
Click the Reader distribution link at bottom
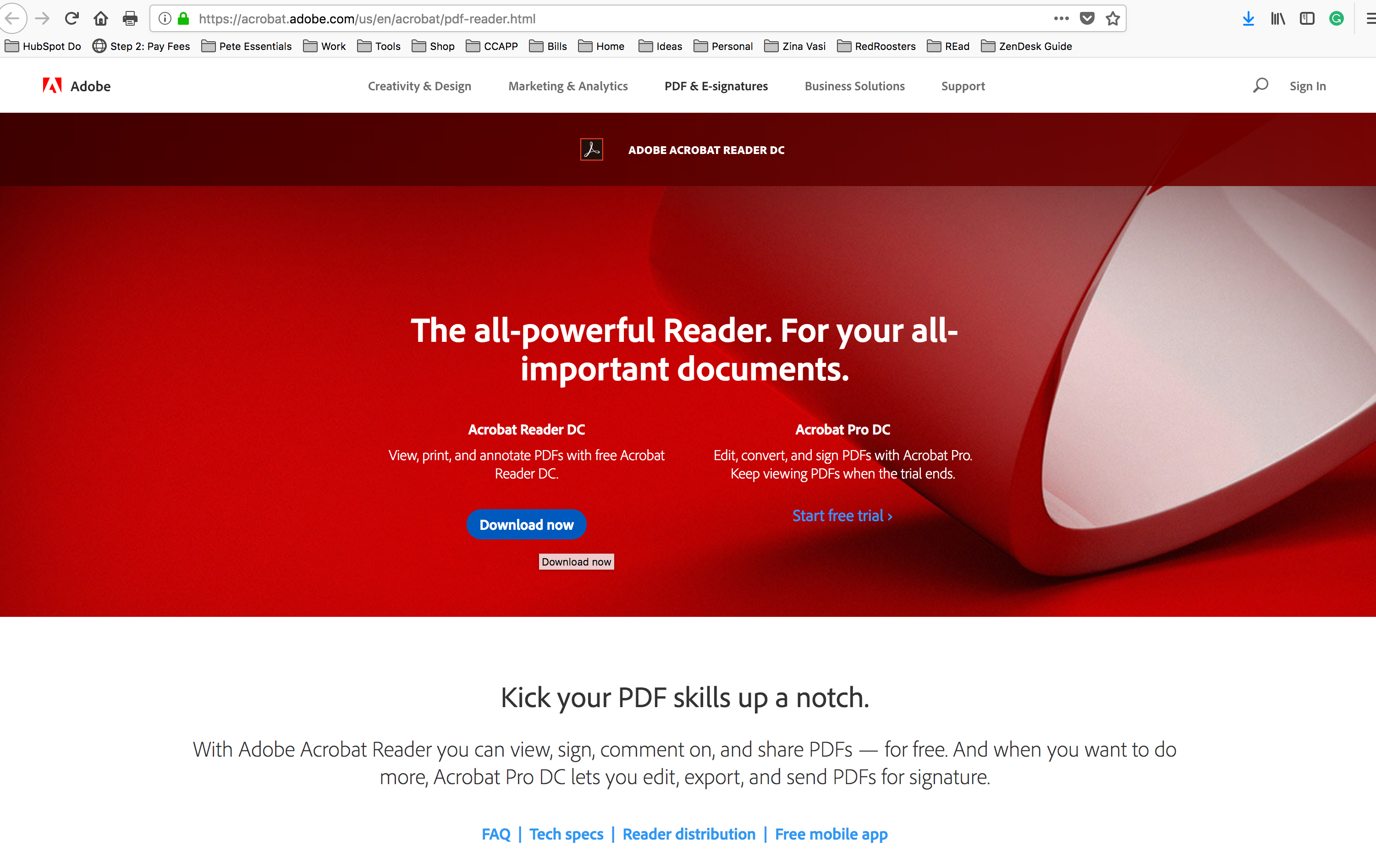(x=691, y=833)
